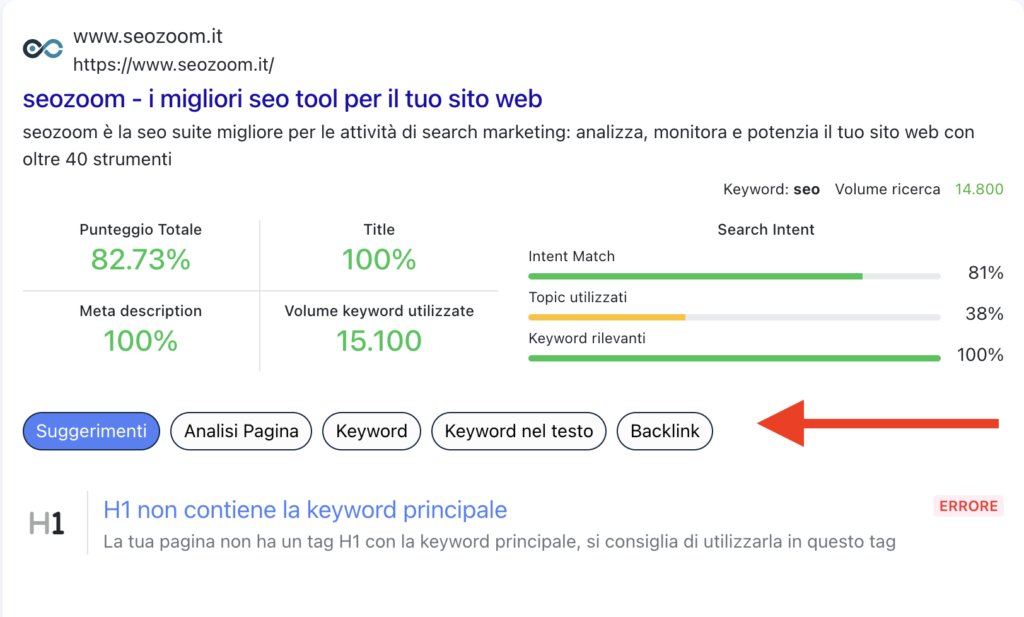The image size is (1024, 617).
Task: Switch to the Keyword tab
Action: pyautogui.click(x=371, y=431)
